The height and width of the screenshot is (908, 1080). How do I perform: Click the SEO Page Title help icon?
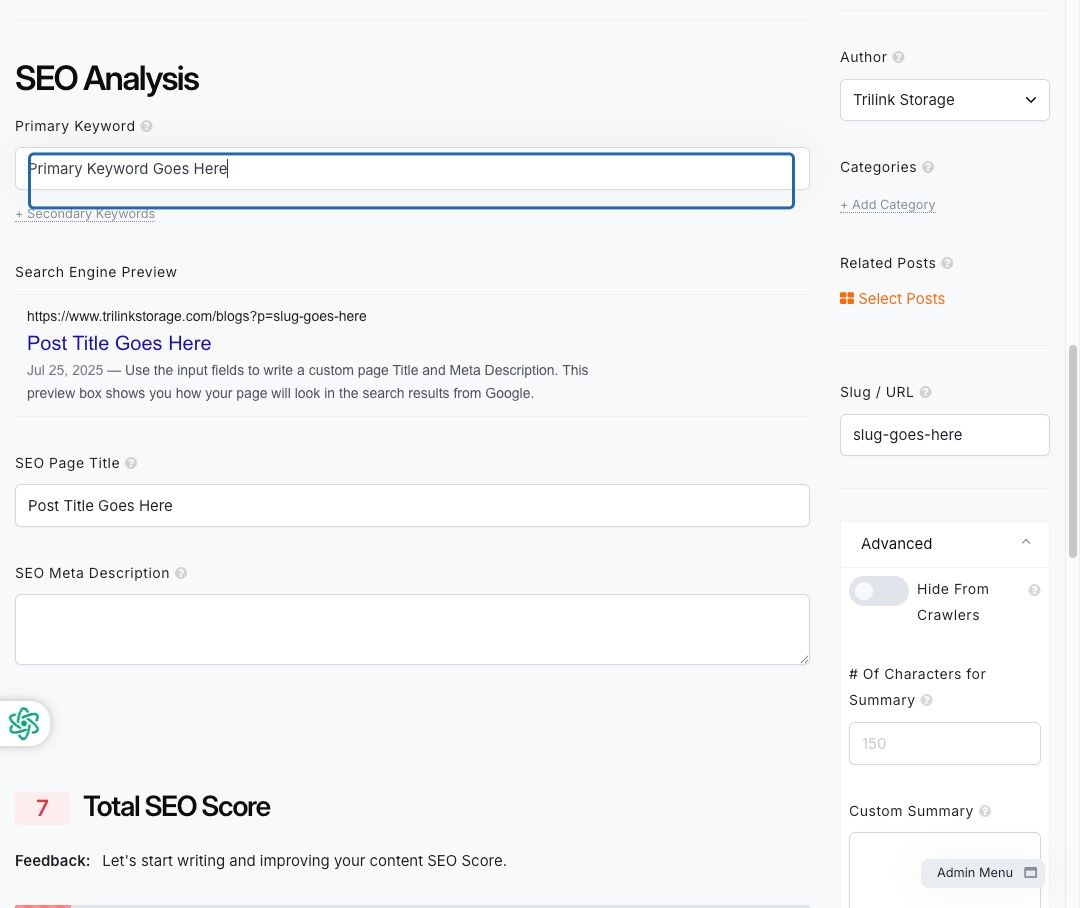131,463
